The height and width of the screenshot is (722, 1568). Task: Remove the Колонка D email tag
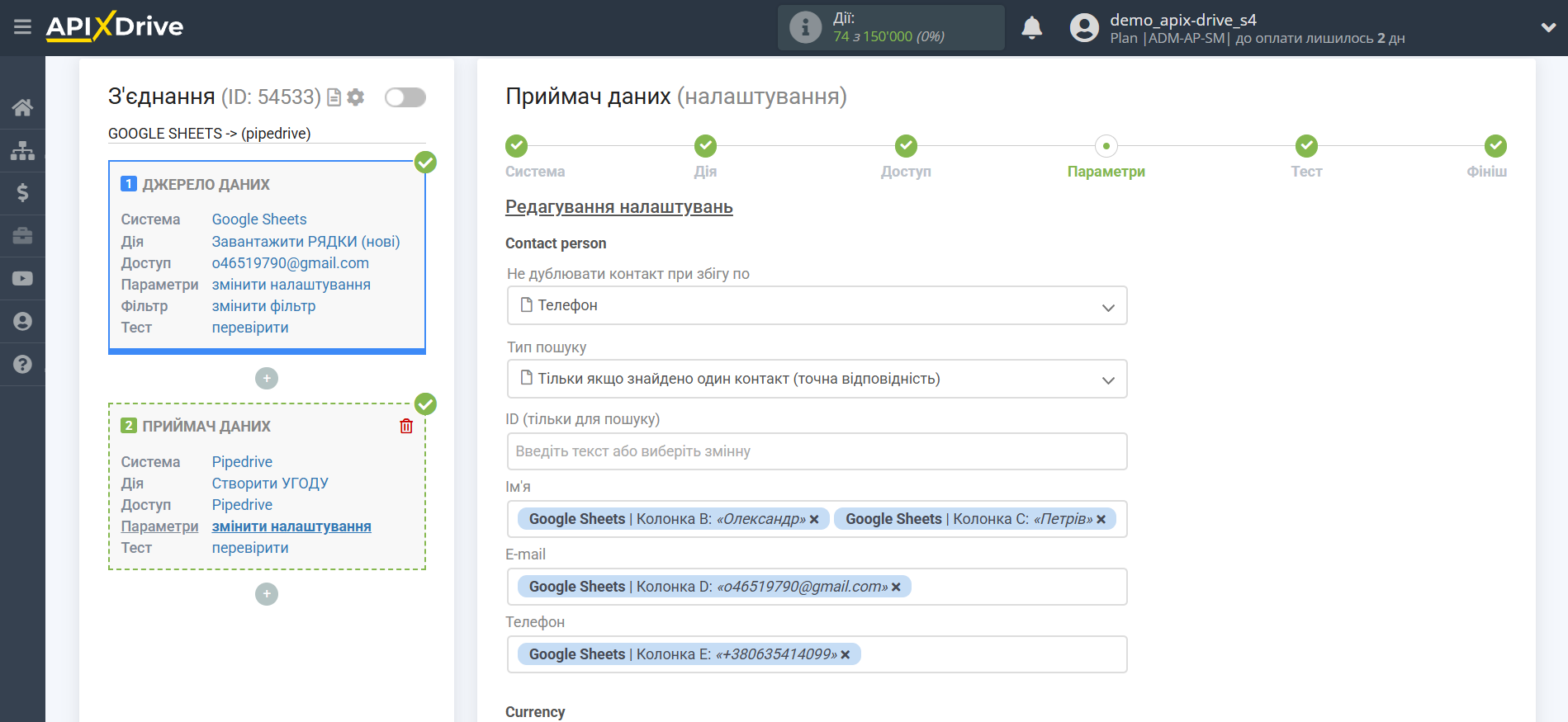tap(896, 587)
